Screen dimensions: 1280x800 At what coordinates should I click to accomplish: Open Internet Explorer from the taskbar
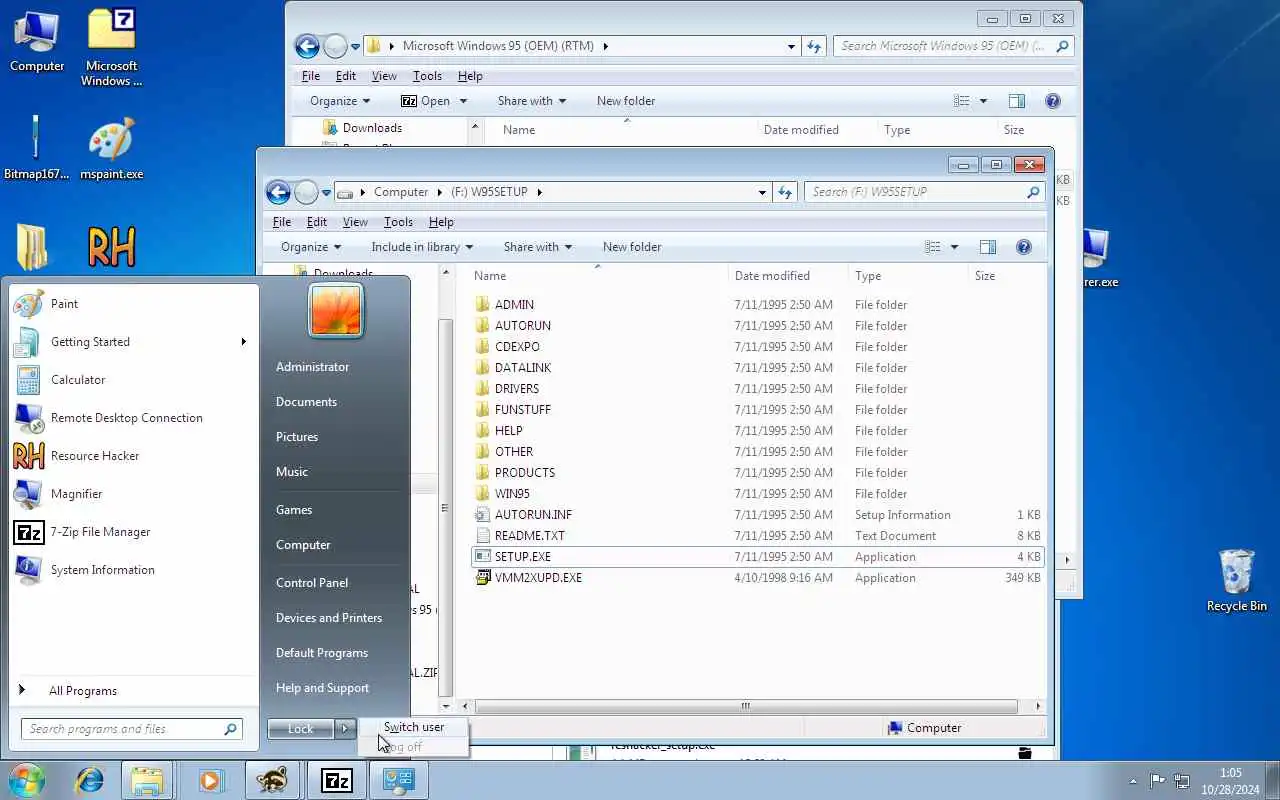click(89, 780)
